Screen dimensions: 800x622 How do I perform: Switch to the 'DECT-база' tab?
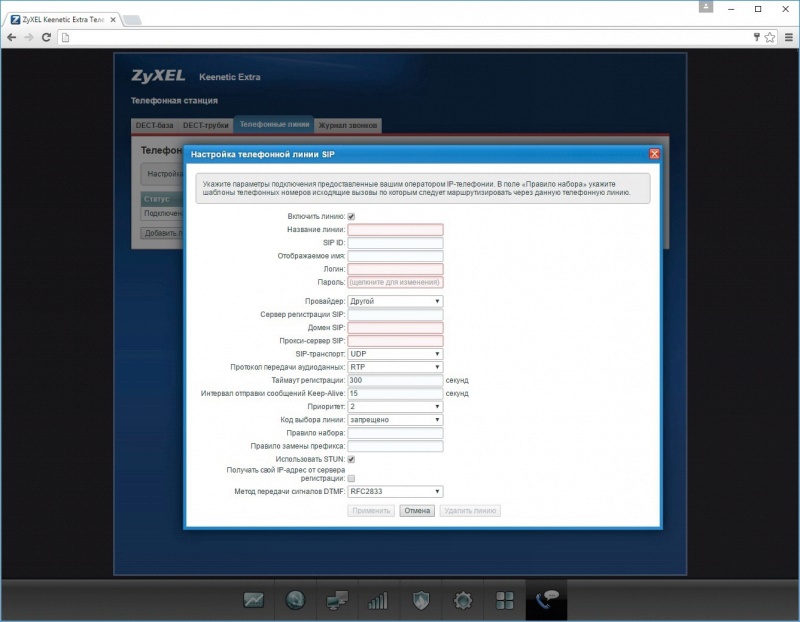click(x=154, y=126)
